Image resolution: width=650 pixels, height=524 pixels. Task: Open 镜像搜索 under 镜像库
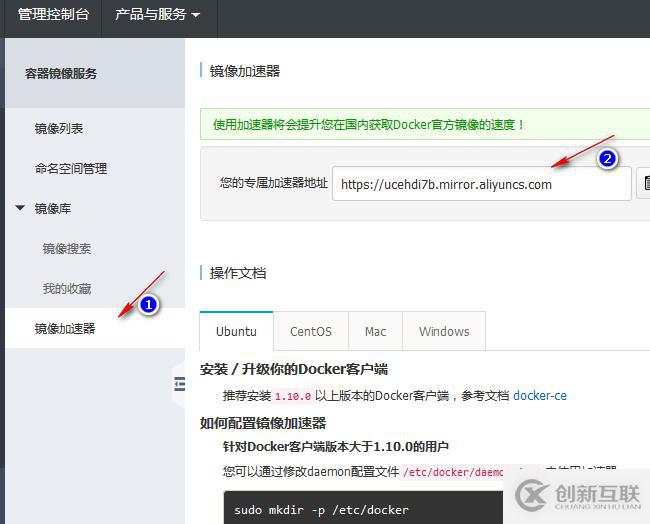coord(67,249)
